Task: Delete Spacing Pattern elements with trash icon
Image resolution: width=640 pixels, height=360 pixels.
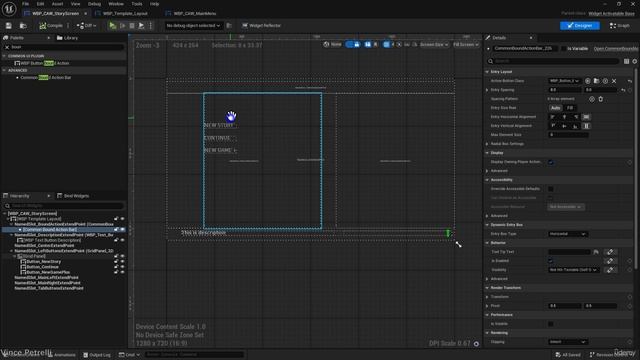Action: (x=601, y=99)
